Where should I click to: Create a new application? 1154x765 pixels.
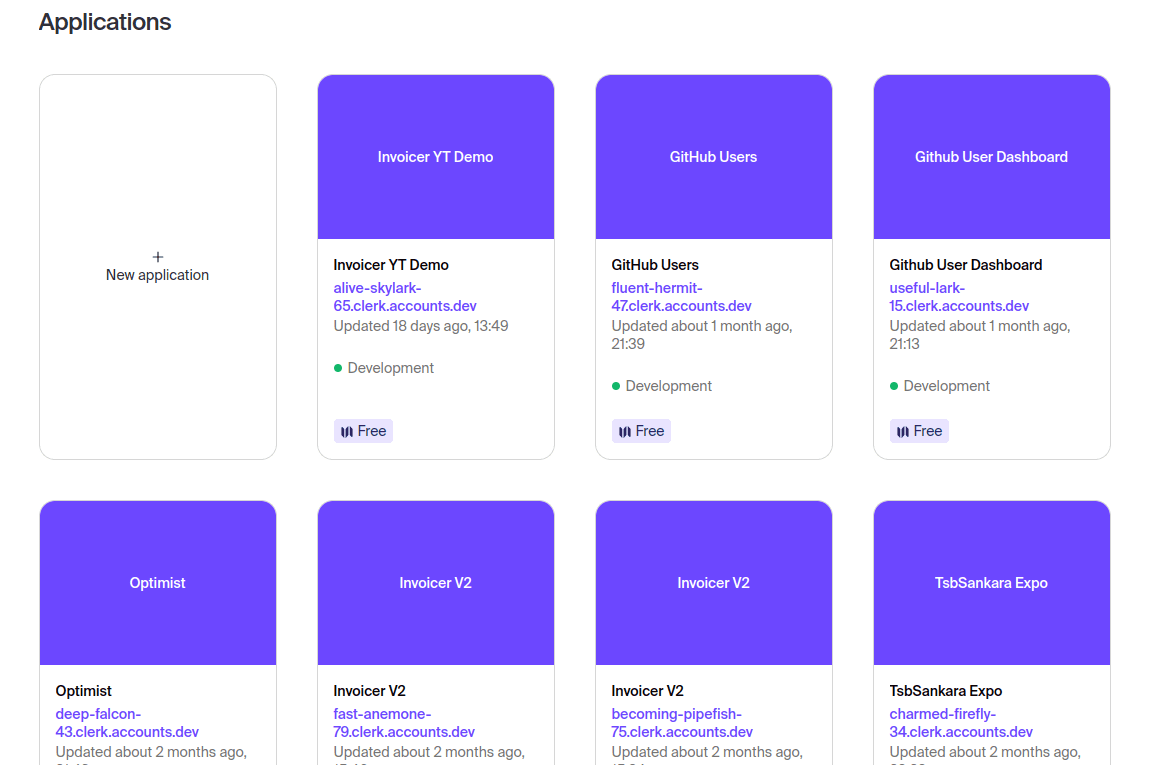click(x=157, y=266)
